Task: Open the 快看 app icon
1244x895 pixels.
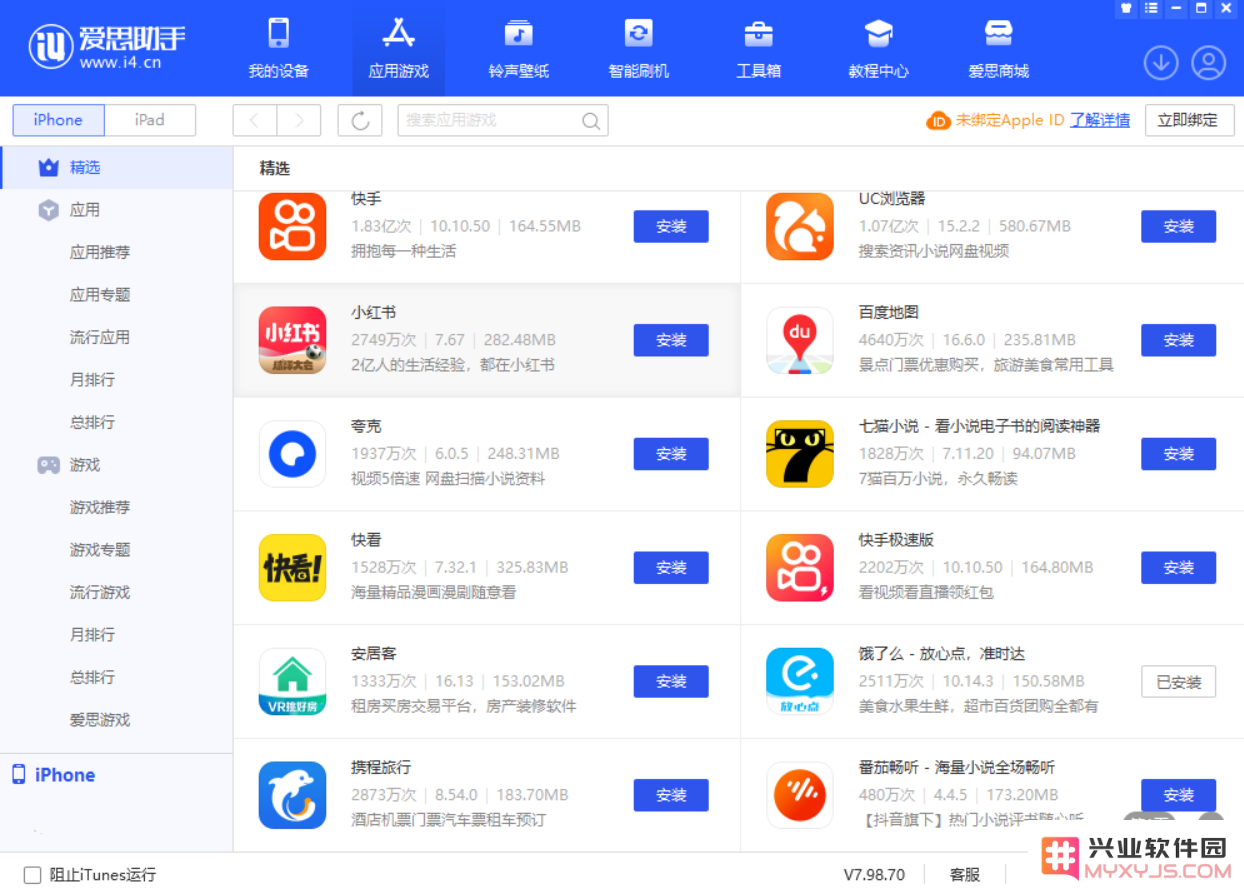Action: point(292,568)
